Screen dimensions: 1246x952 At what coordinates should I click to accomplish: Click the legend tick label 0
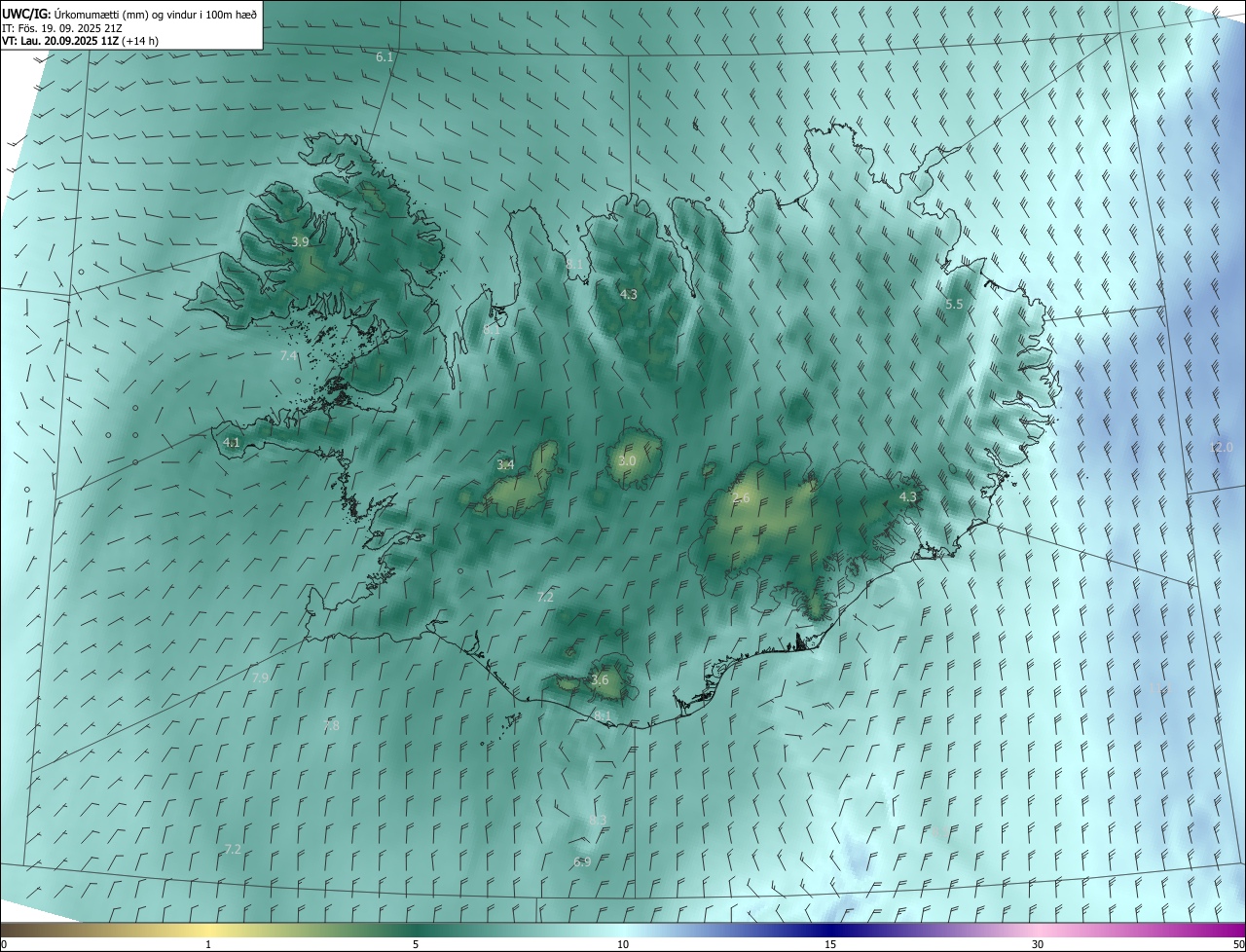[x=4, y=945]
